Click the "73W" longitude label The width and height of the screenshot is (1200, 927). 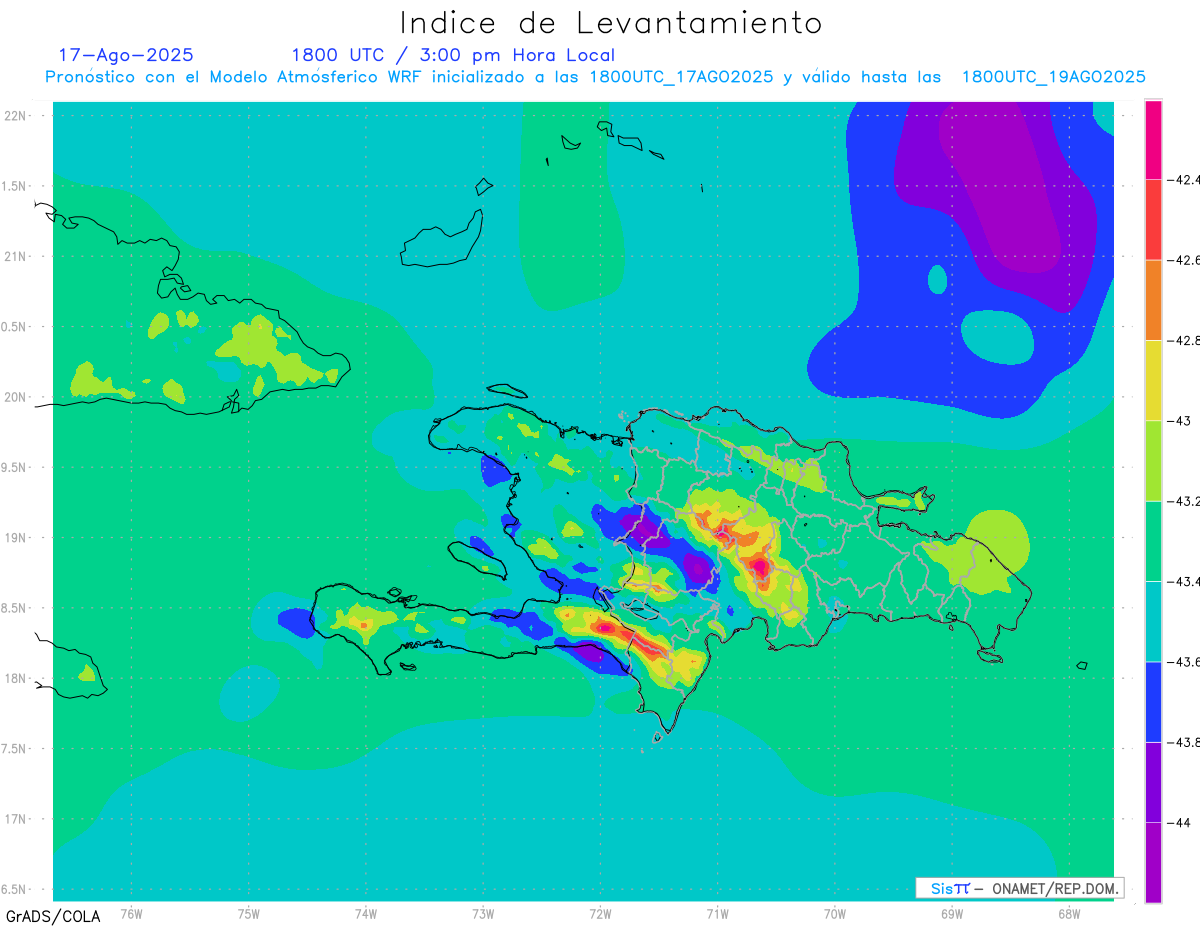point(483,914)
